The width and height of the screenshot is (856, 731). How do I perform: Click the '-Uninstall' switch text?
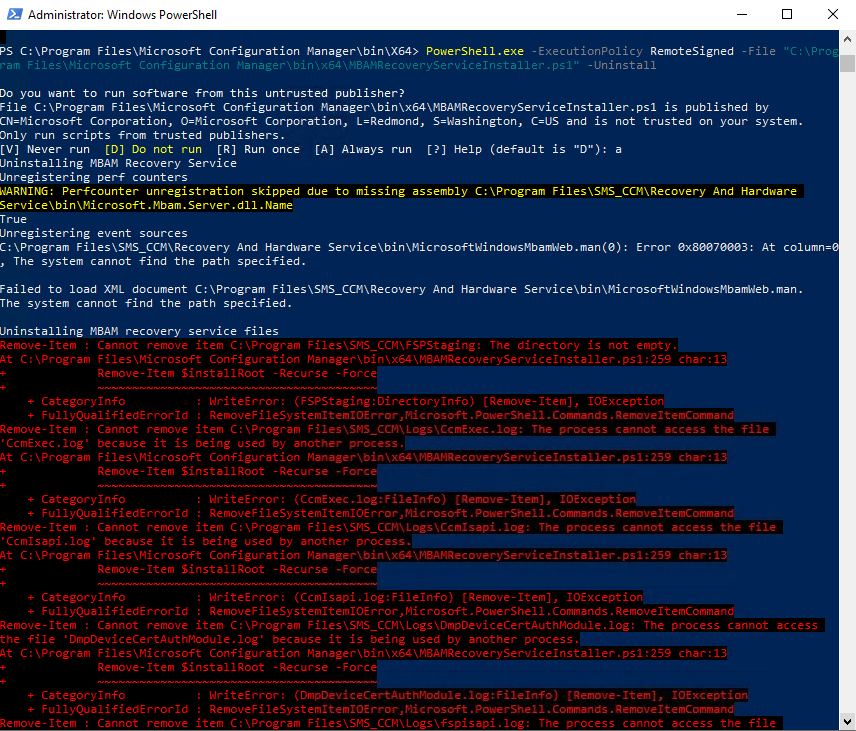[x=621, y=66]
